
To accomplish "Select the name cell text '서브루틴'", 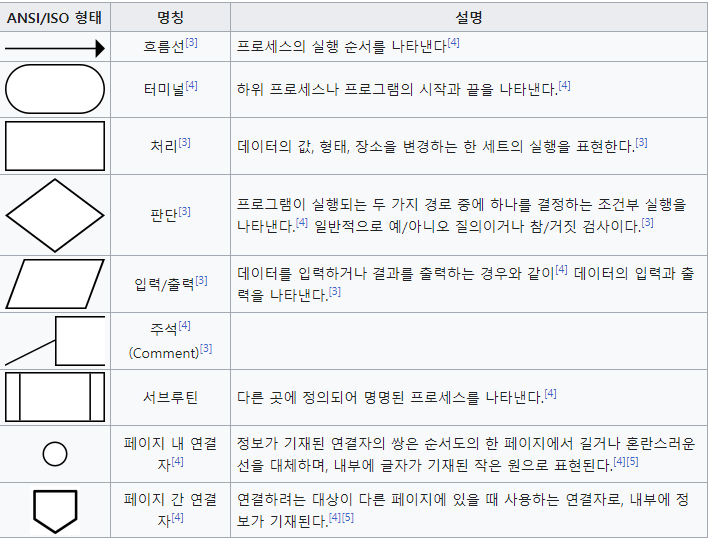I will [170, 397].
